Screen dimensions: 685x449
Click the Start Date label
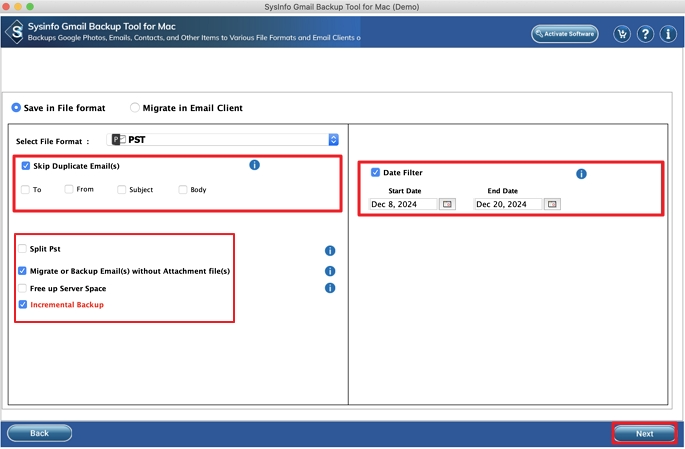[x=405, y=191]
